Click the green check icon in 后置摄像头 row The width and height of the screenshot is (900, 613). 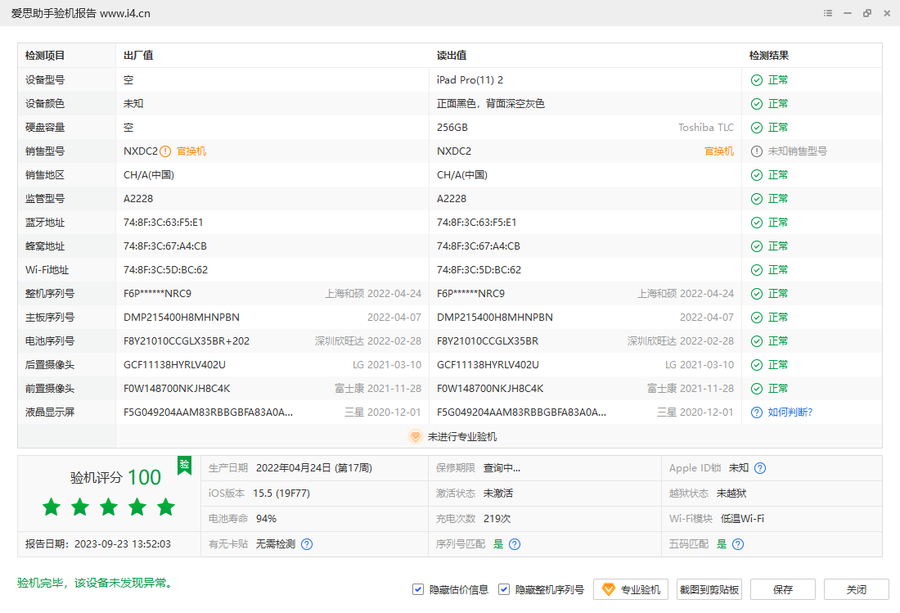click(x=757, y=365)
